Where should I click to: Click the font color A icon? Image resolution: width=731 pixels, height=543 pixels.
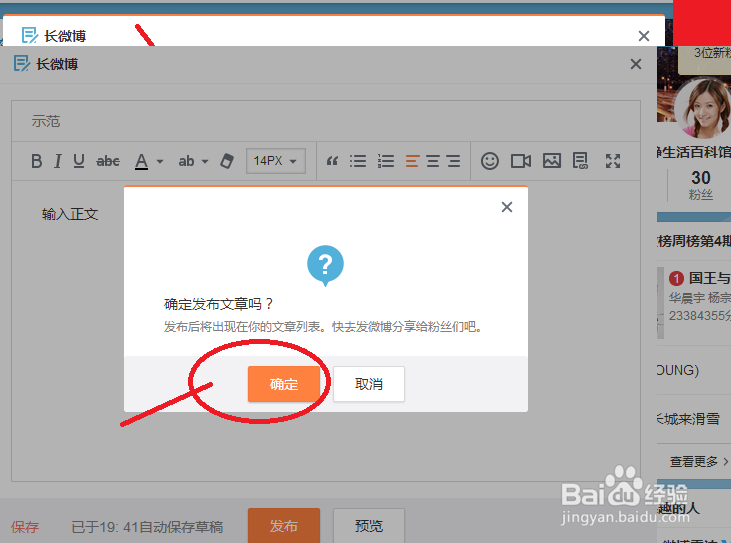click(x=141, y=162)
